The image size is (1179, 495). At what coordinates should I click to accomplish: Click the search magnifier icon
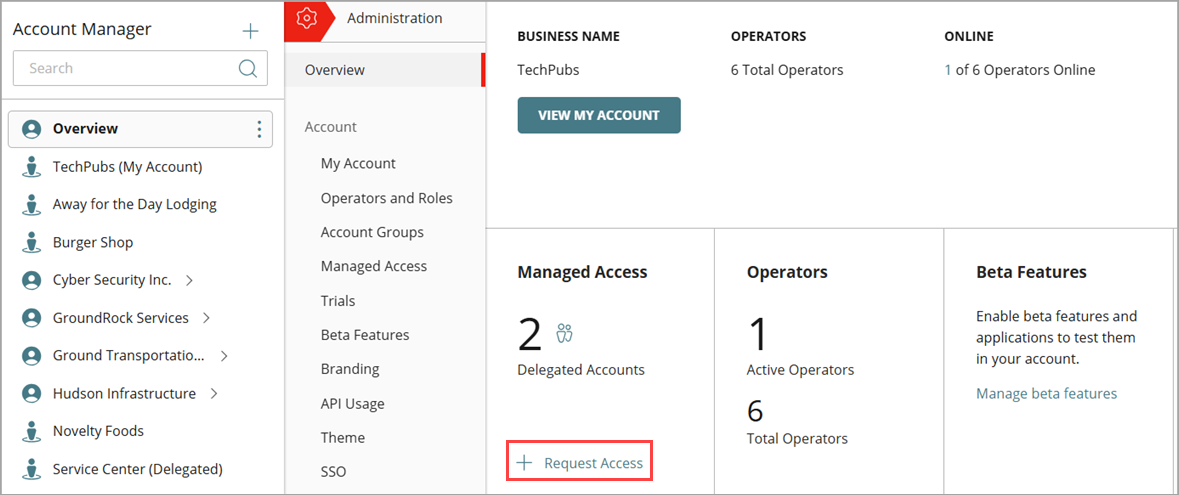click(x=248, y=68)
